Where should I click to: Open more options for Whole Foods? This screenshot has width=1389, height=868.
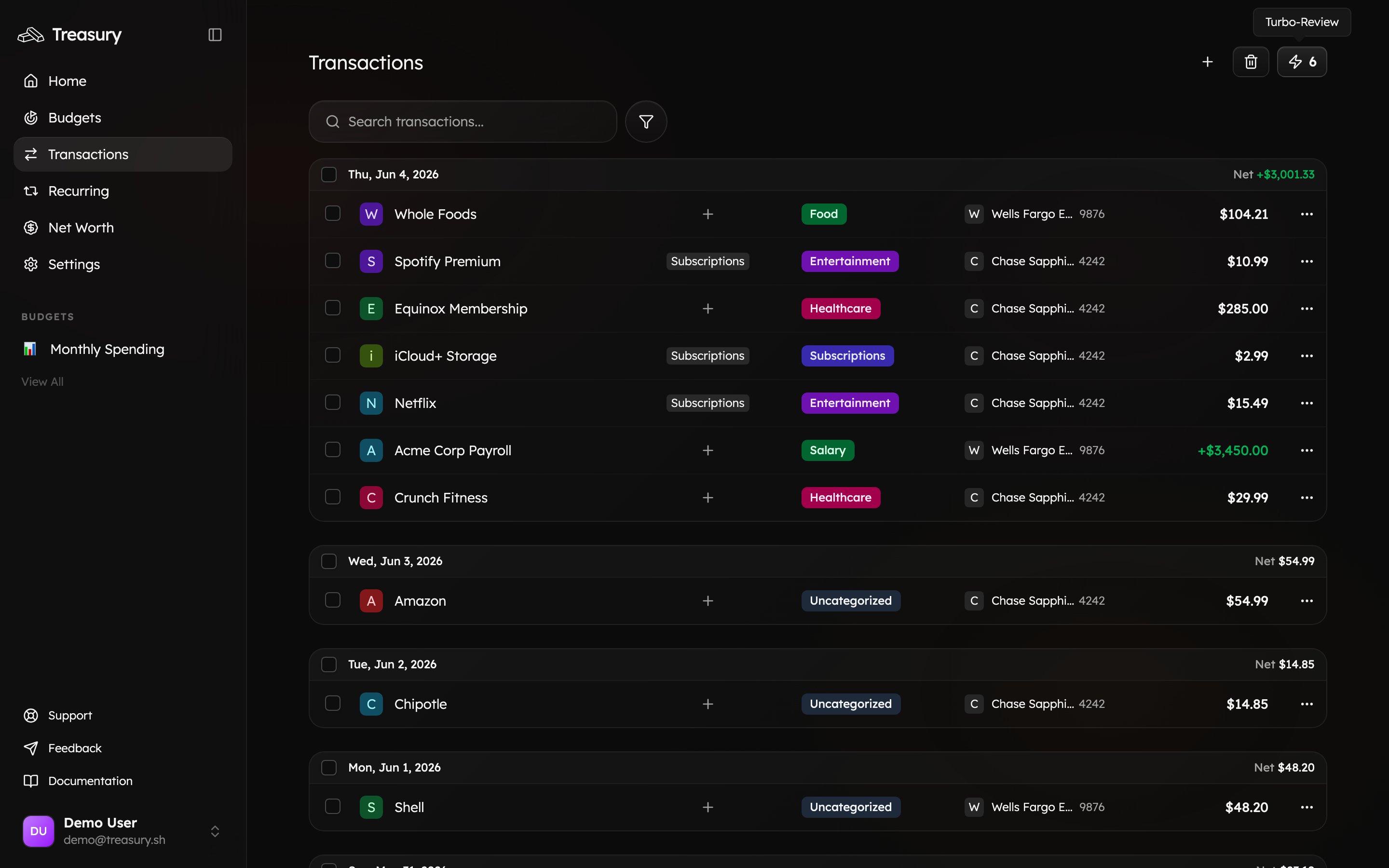(x=1307, y=214)
